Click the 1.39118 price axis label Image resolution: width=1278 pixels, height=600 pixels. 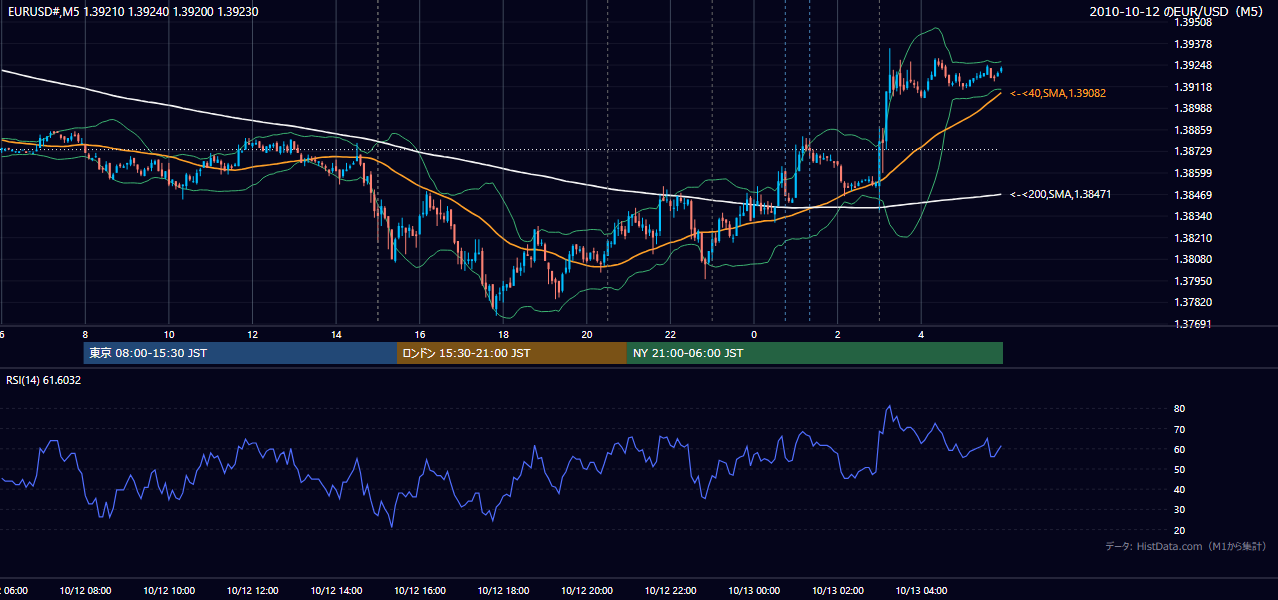pos(1192,87)
